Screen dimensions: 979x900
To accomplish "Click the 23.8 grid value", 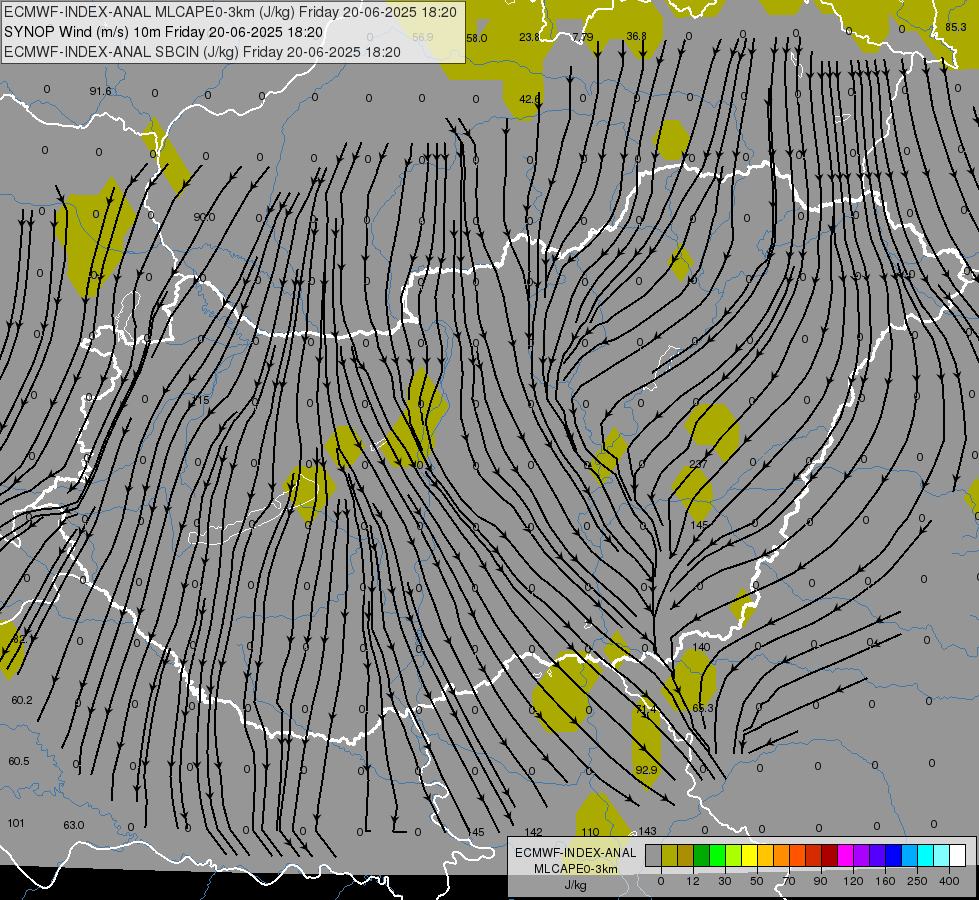I will pyautogui.click(x=529, y=37).
